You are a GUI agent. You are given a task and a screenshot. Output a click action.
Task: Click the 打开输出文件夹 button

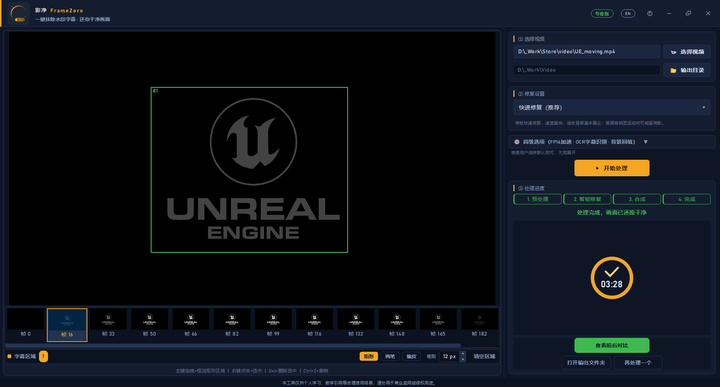586,363
